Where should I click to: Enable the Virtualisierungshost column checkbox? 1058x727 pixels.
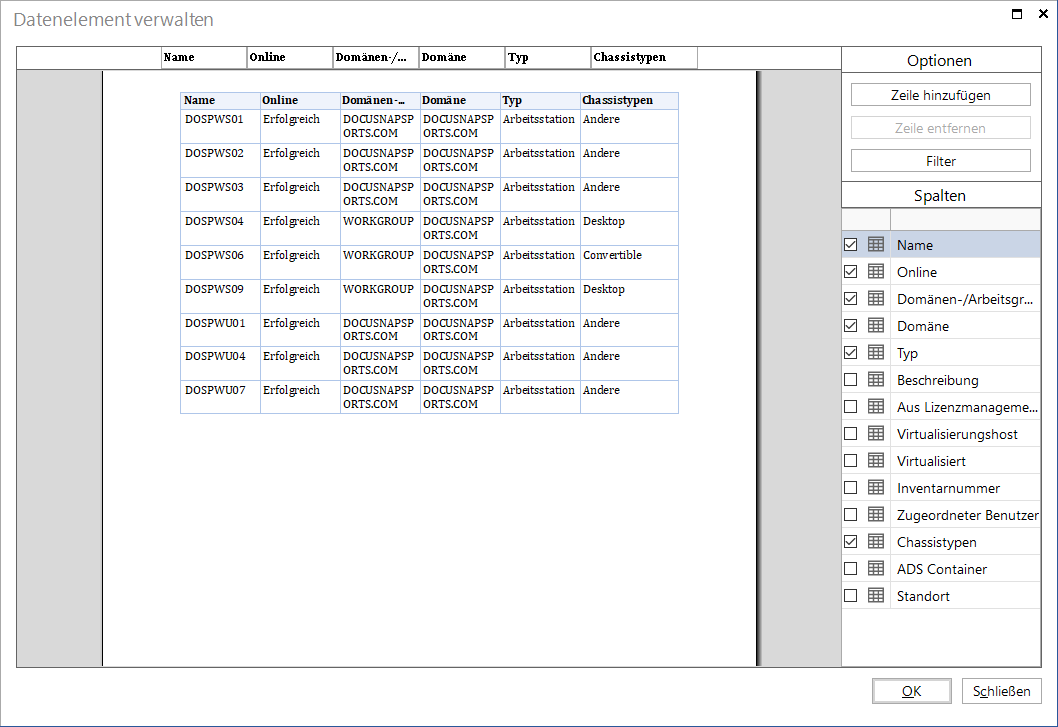pyautogui.click(x=850, y=433)
